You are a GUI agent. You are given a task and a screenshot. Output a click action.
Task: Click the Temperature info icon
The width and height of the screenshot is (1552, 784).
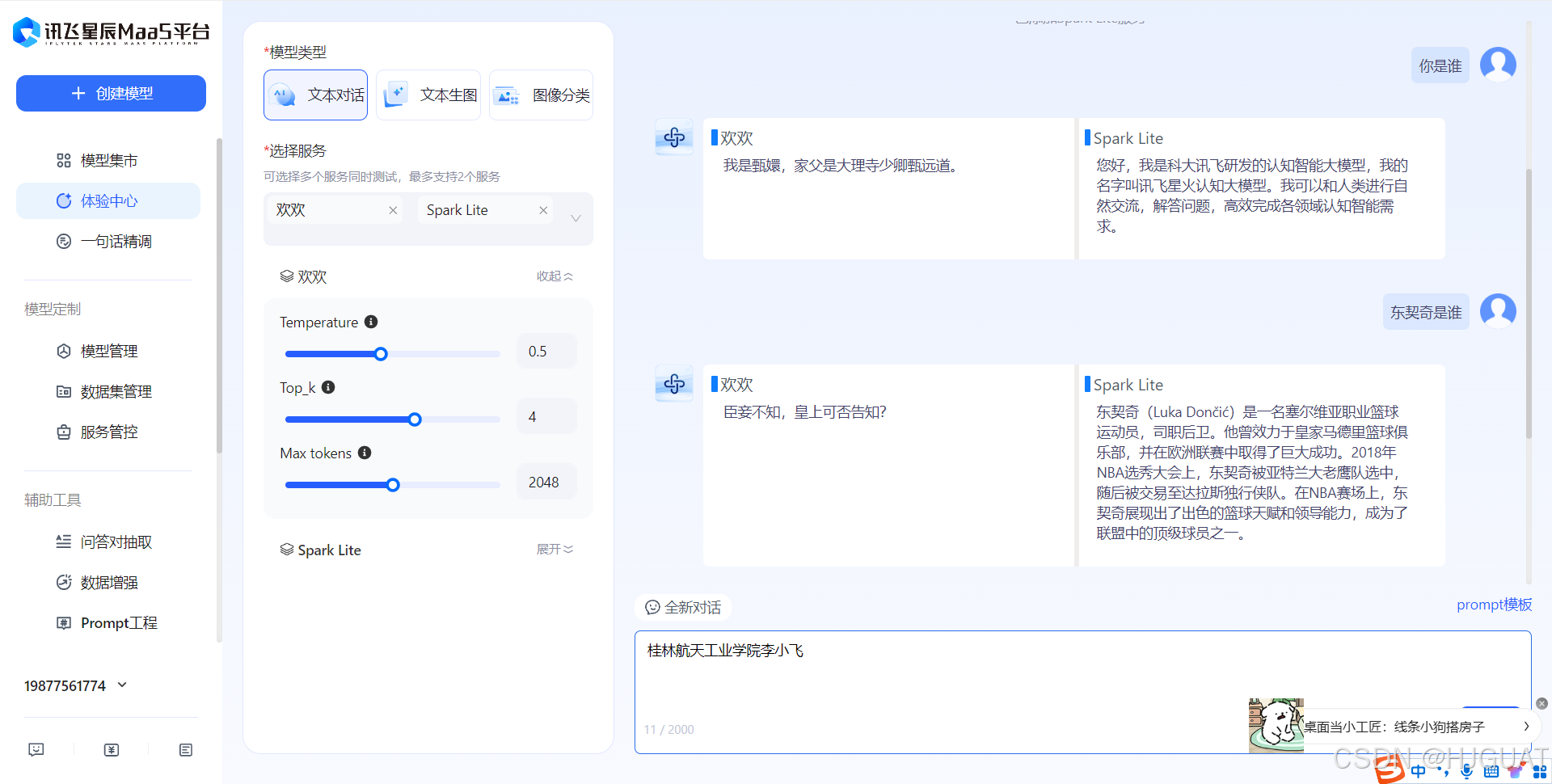click(x=371, y=322)
